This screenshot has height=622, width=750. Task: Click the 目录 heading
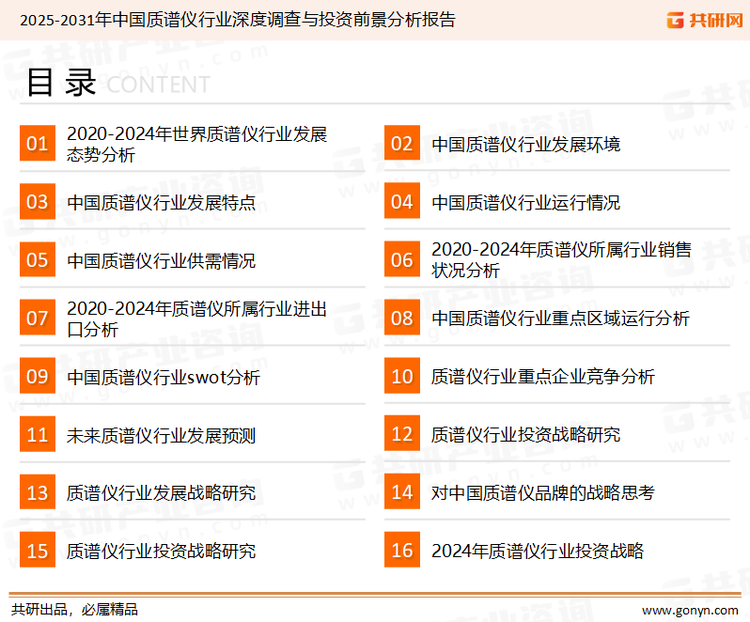click(61, 83)
